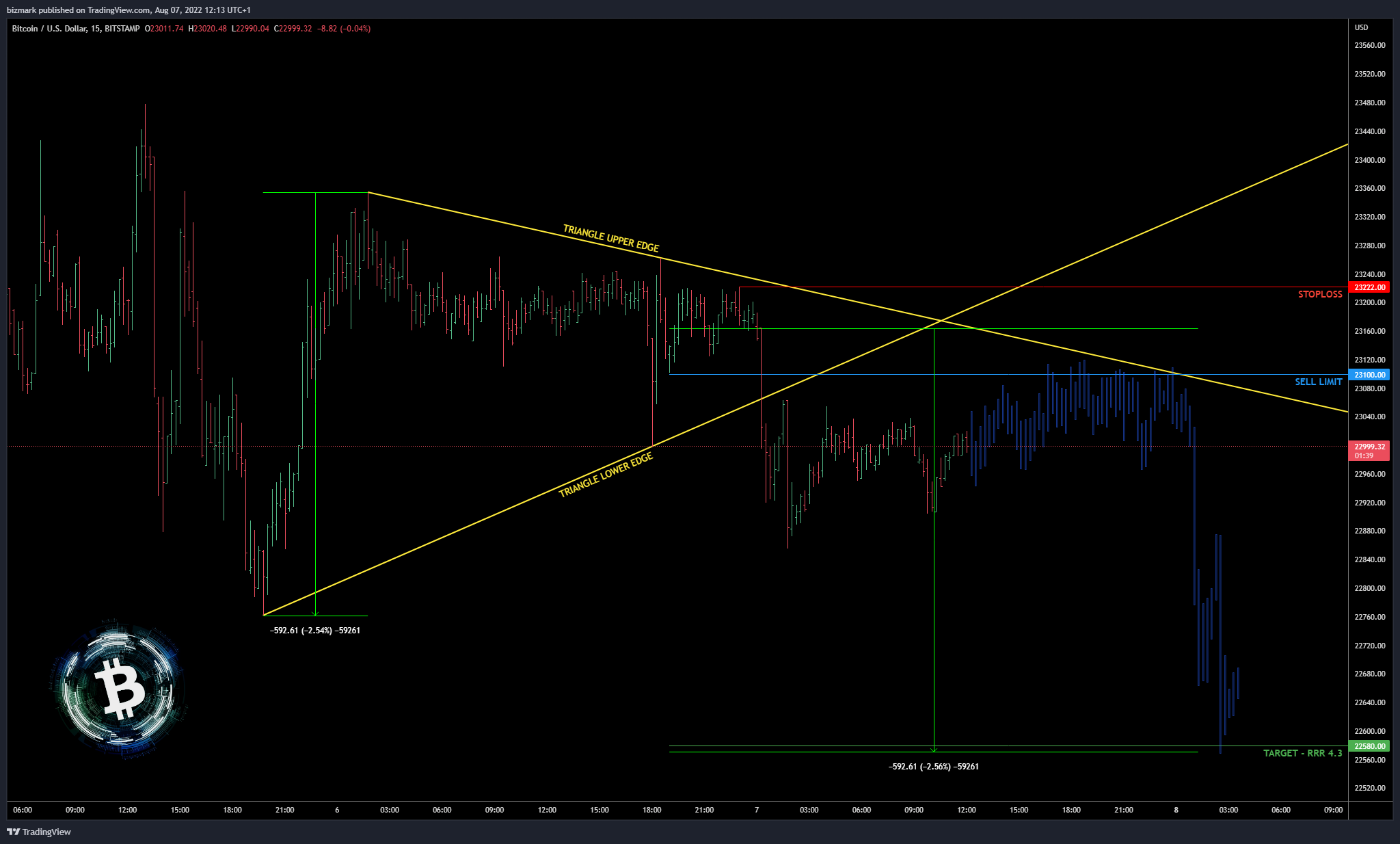Click the 22520.00 price axis label
Screen dimensions: 1400x844
click(1370, 788)
